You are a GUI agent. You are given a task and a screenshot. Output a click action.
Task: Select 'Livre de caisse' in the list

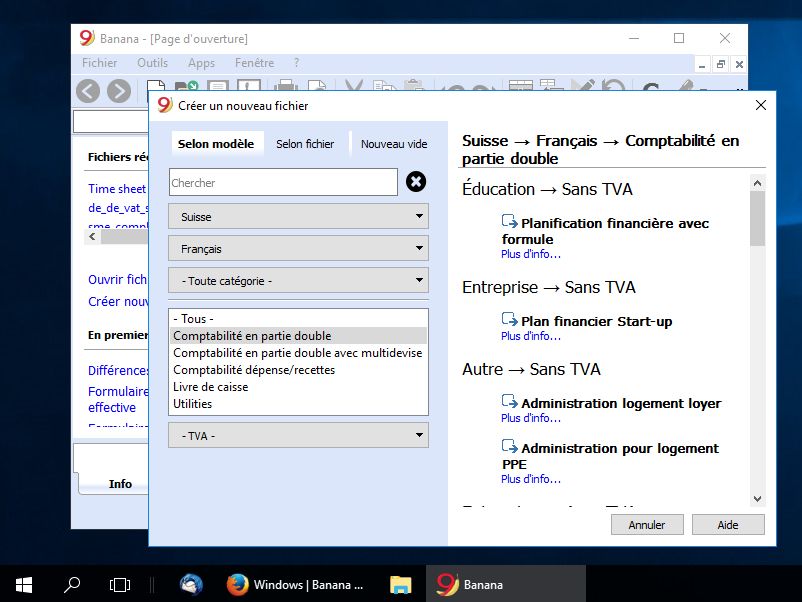[298, 387]
